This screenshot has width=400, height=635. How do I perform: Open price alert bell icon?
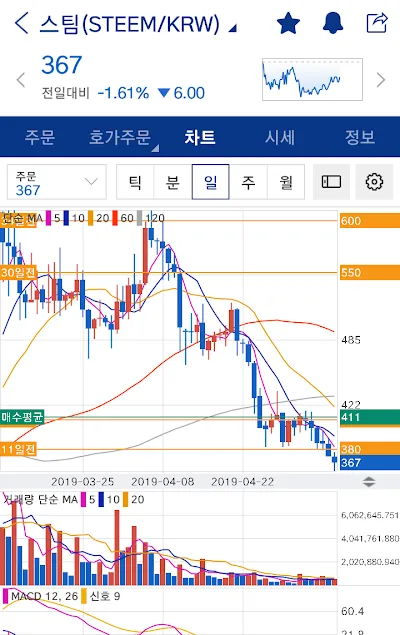333,23
